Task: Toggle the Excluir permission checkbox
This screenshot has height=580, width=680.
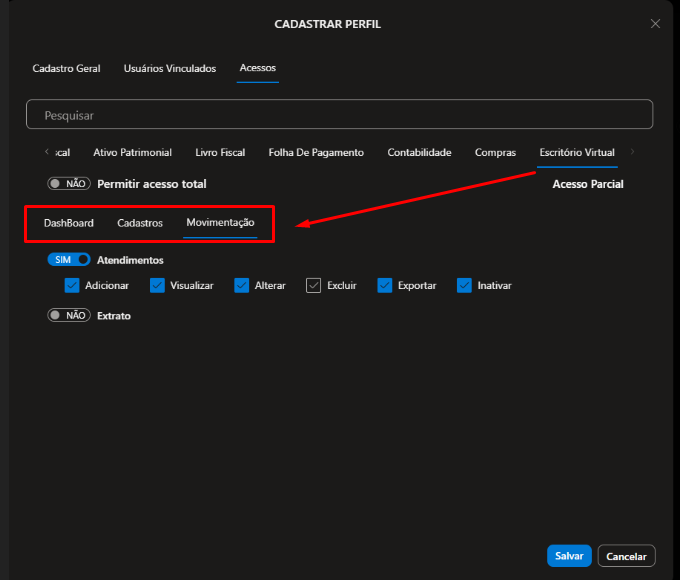Action: tap(314, 285)
